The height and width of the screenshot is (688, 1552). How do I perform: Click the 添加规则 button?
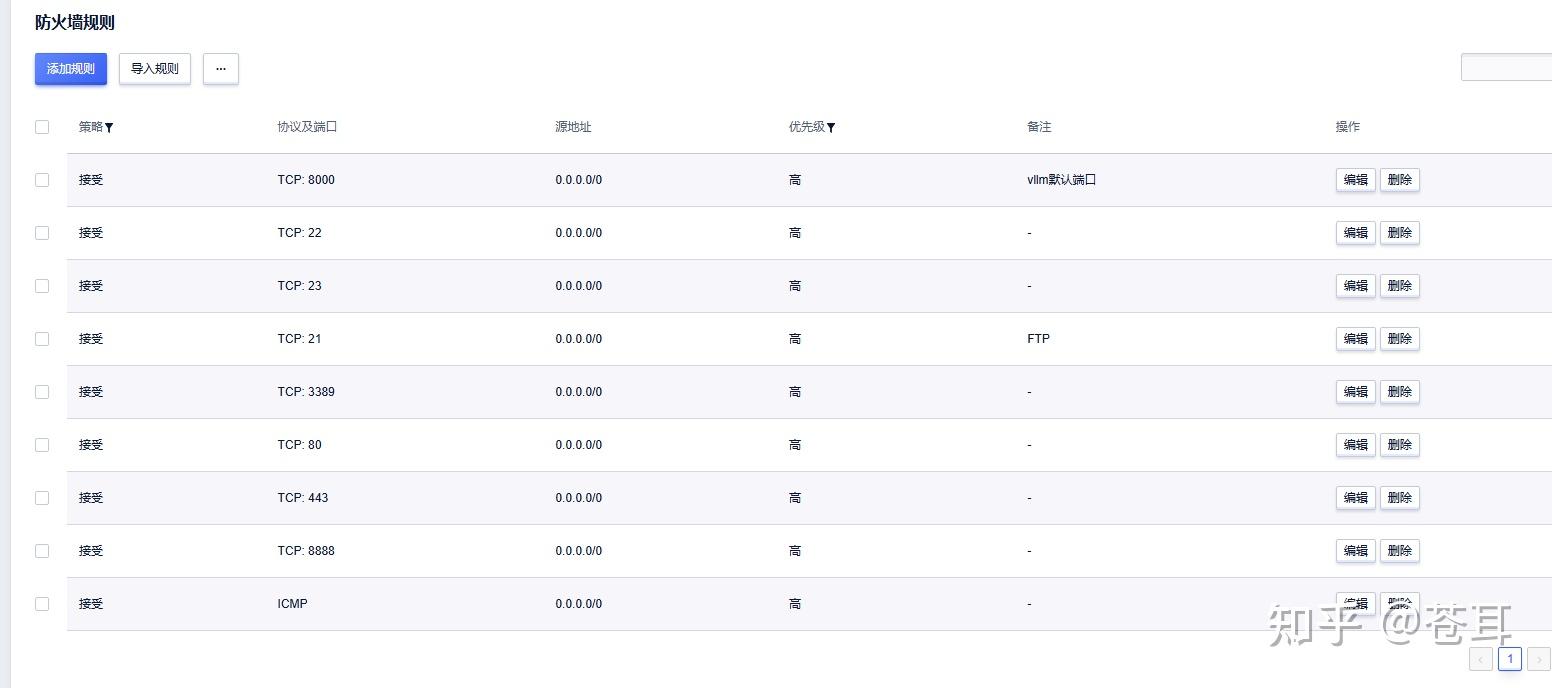pos(71,69)
